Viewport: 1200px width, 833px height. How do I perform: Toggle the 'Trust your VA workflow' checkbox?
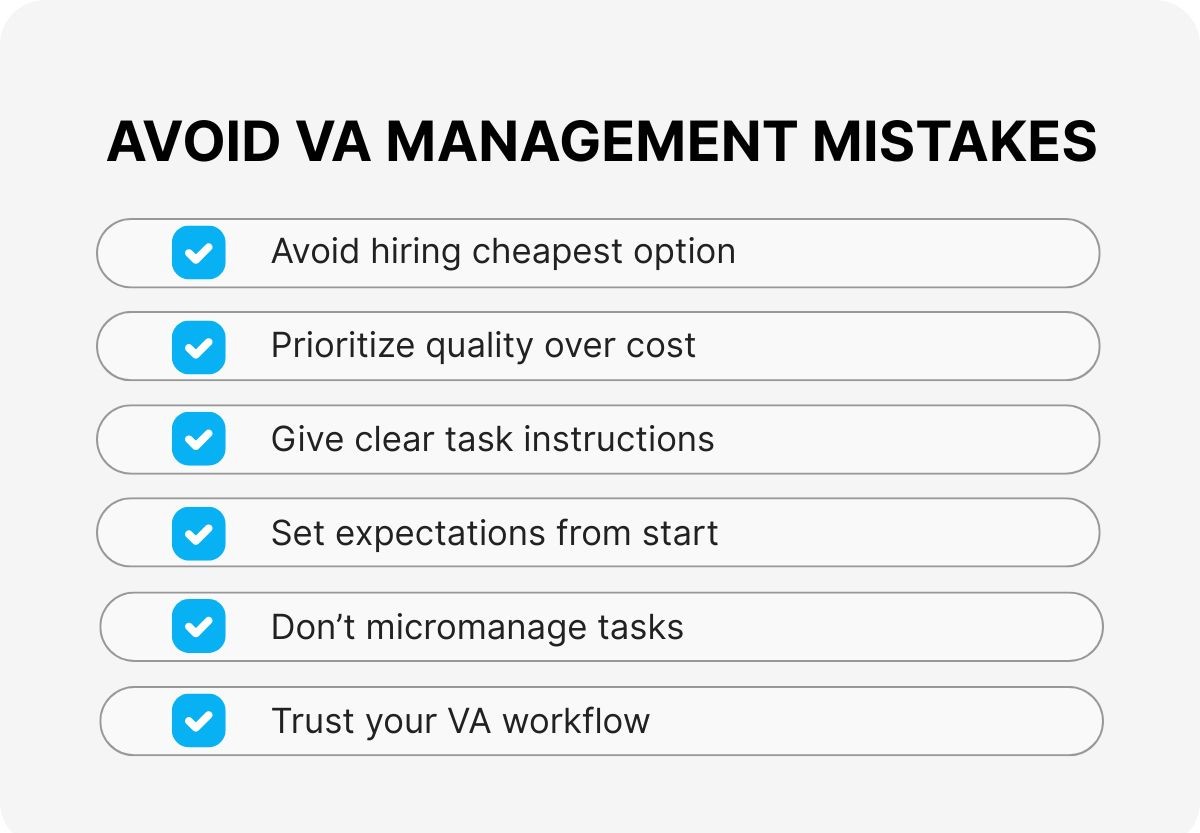click(x=198, y=720)
